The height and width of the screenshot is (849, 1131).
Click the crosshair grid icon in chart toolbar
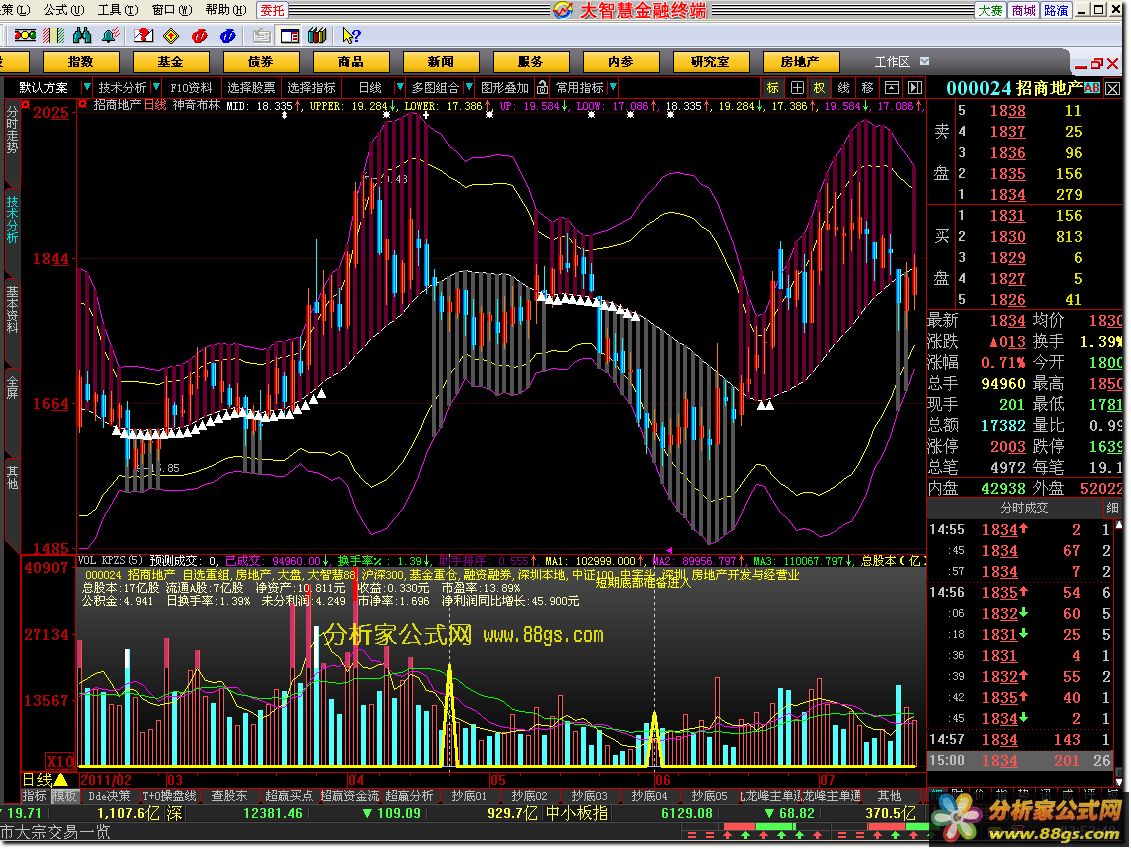(x=797, y=87)
